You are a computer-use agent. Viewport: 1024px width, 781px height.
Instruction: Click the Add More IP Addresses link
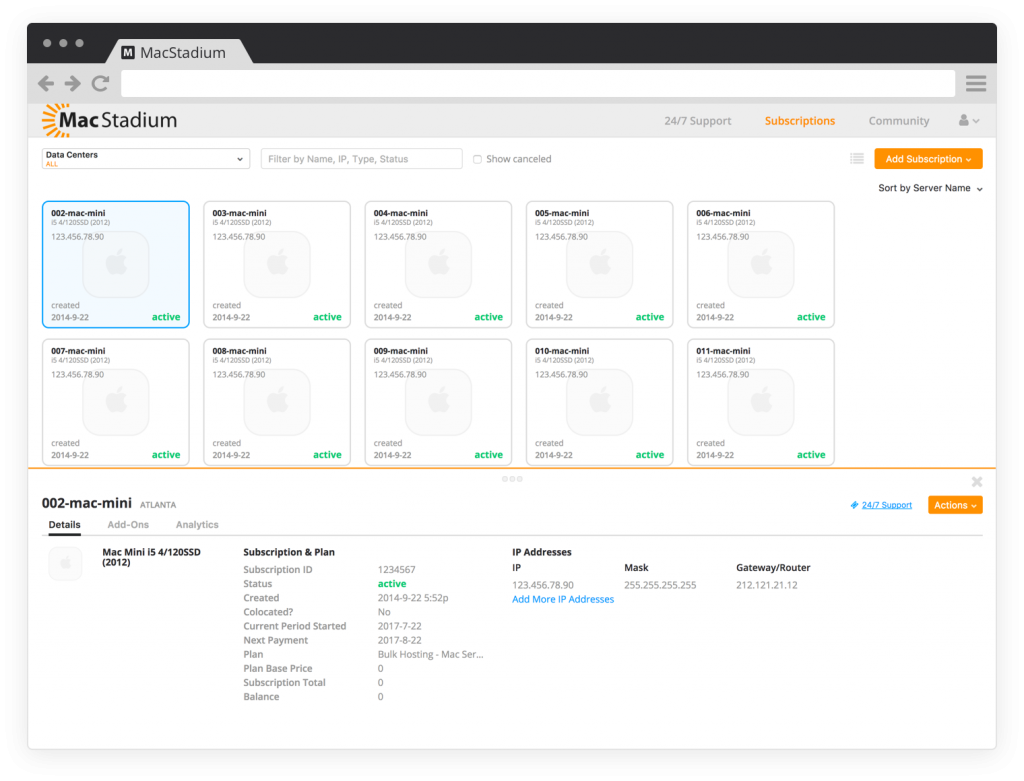[563, 599]
